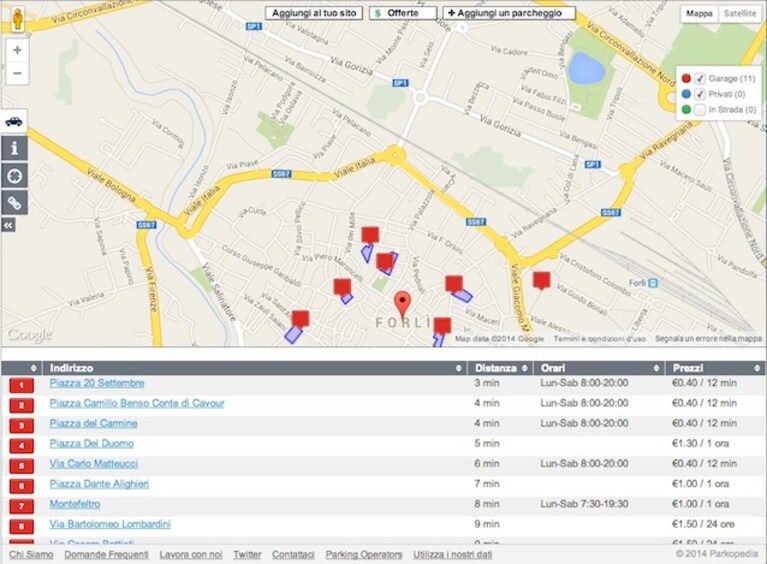Screen dimensions: 767x564
Task: Click Aggiungi al tuo sito button
Action: click(x=314, y=13)
